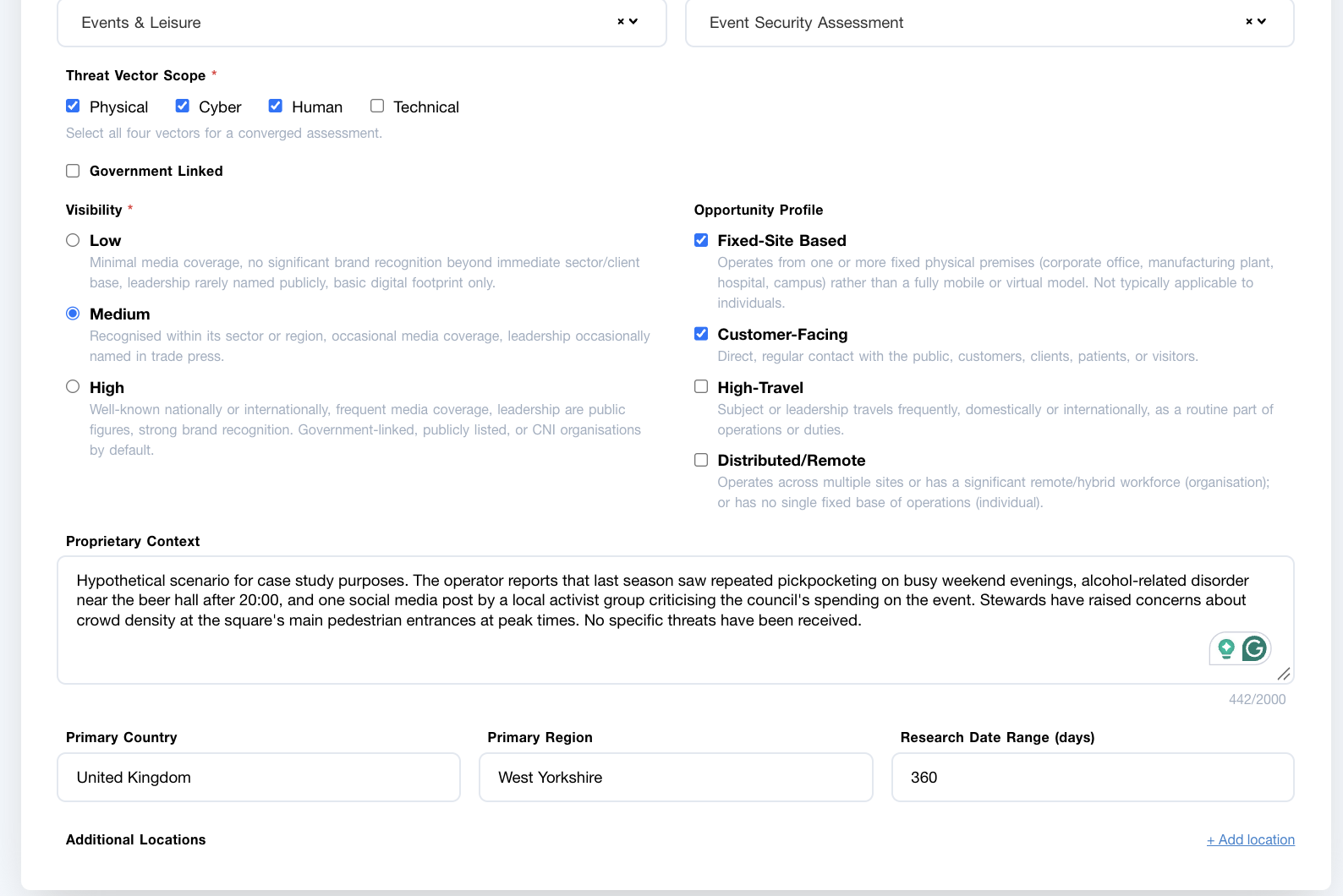Viewport: 1343px width, 896px height.
Task: Select Medium visibility radio button
Action: point(73,314)
